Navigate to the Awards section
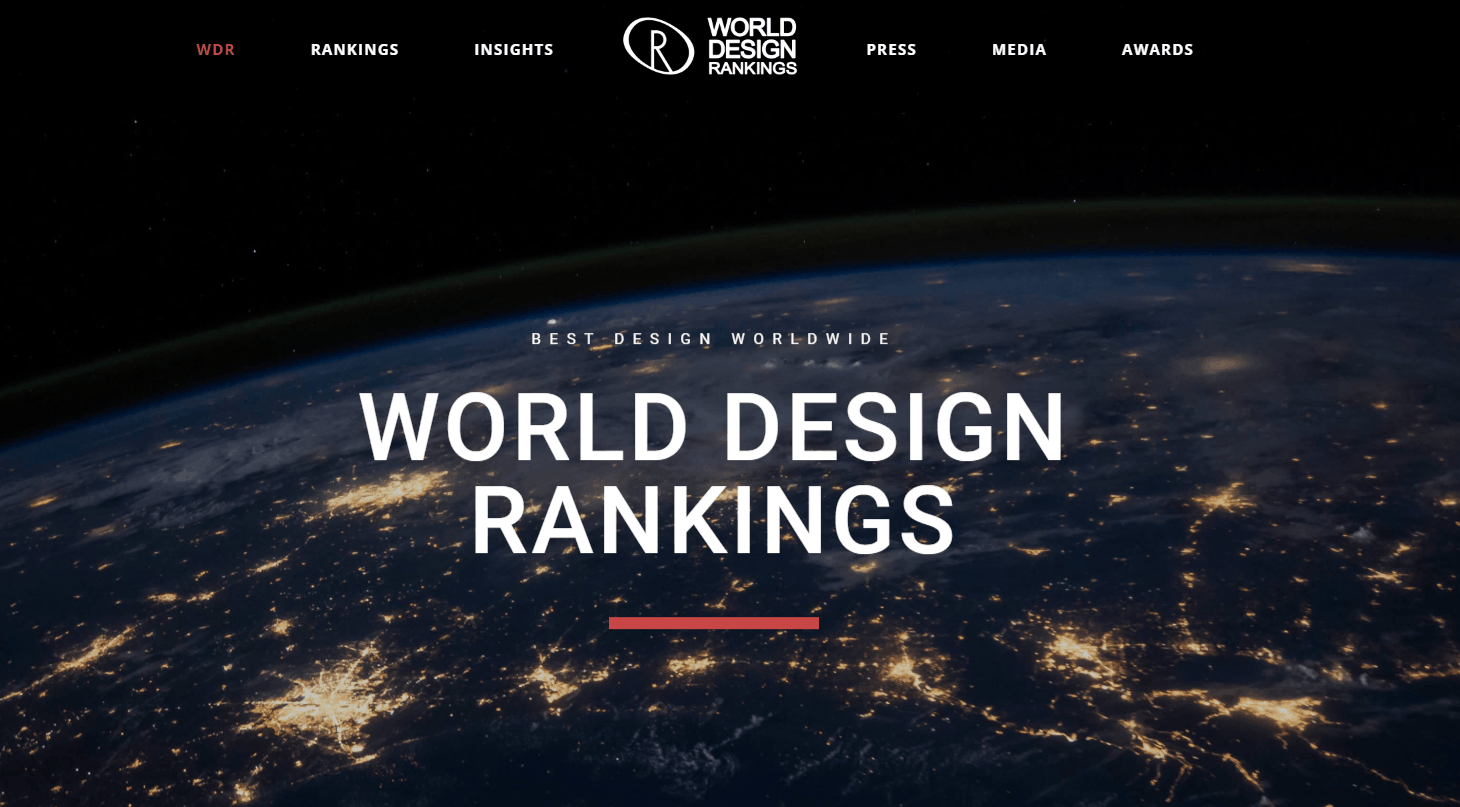Screen dimensions: 1460x807 (x=1157, y=50)
